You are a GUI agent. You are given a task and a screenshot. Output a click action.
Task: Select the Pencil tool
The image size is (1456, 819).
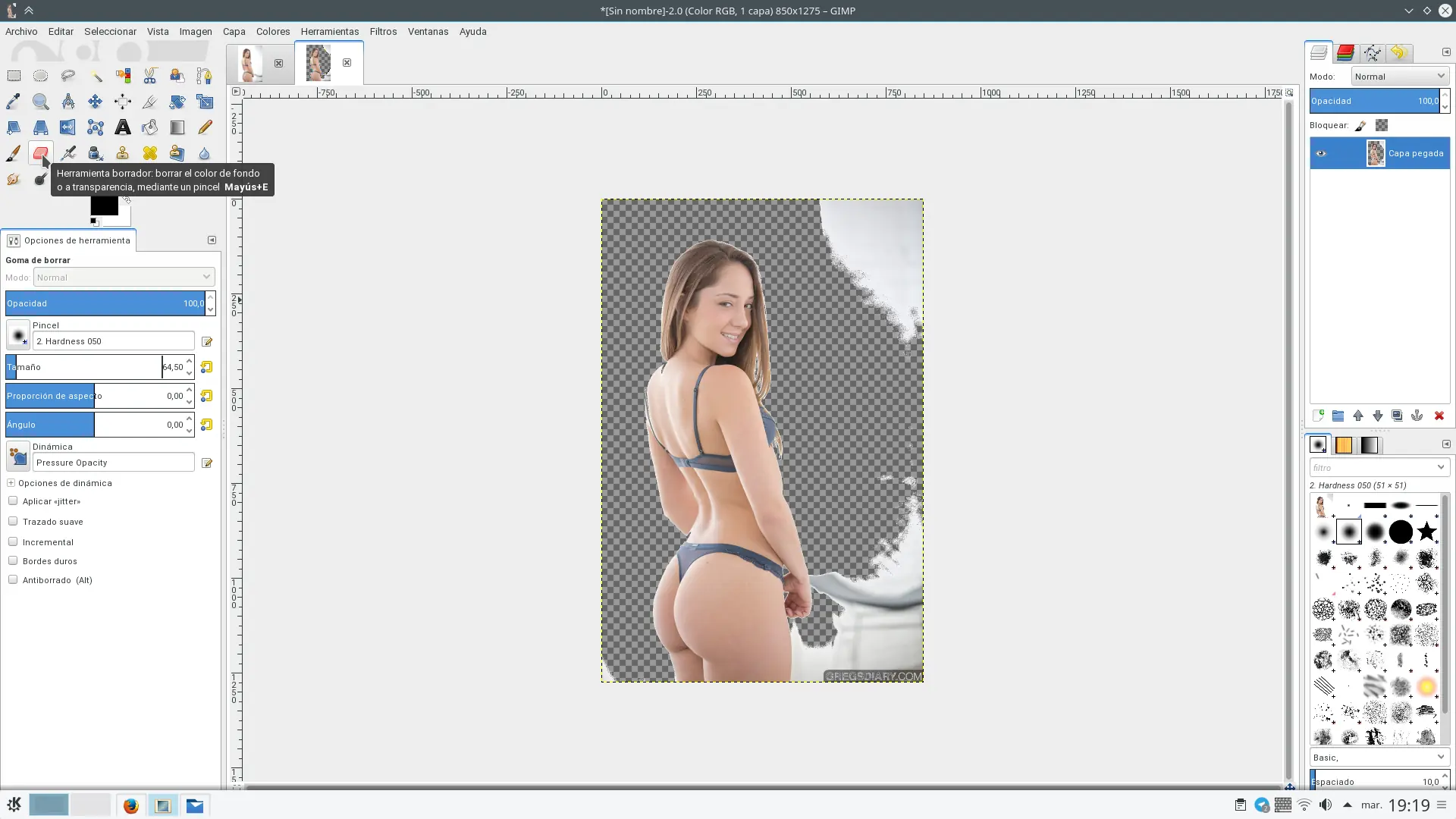click(205, 127)
